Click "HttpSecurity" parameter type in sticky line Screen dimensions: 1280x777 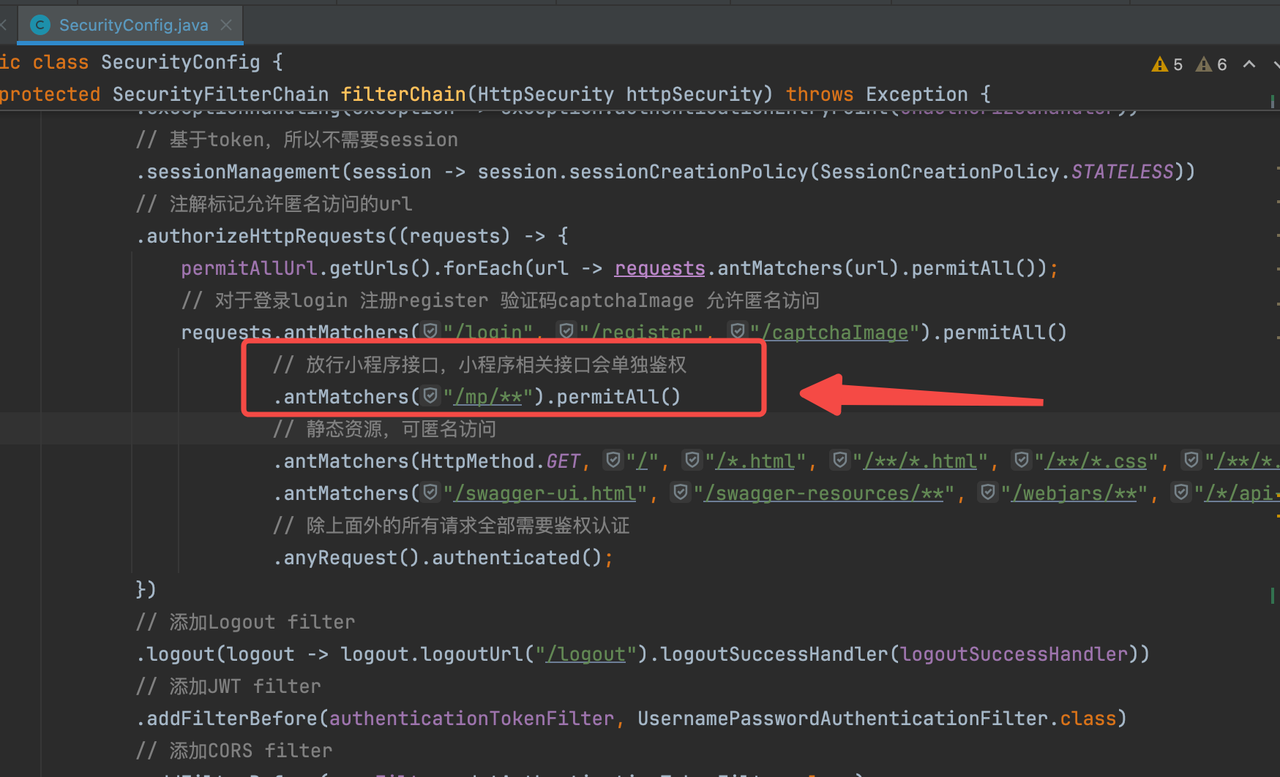pyautogui.click(x=545, y=94)
